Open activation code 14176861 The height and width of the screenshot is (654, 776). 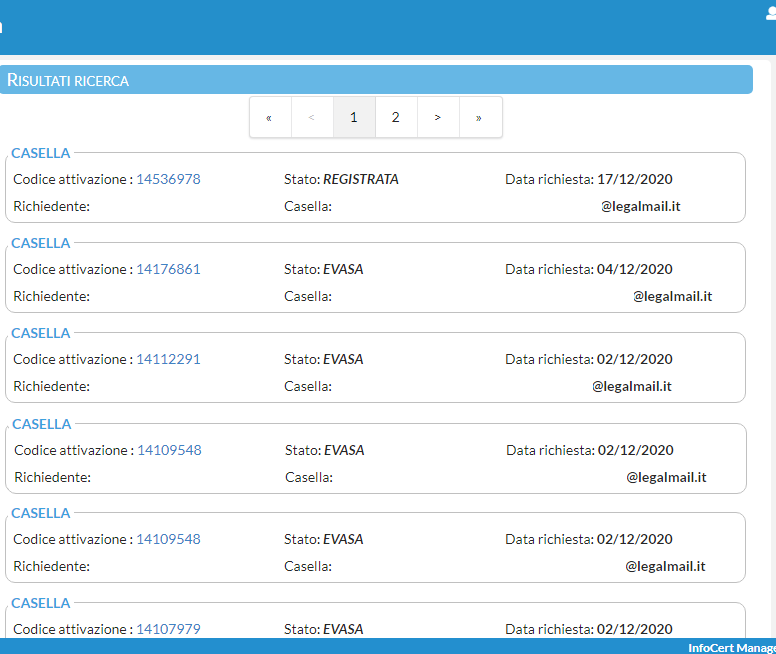168,269
